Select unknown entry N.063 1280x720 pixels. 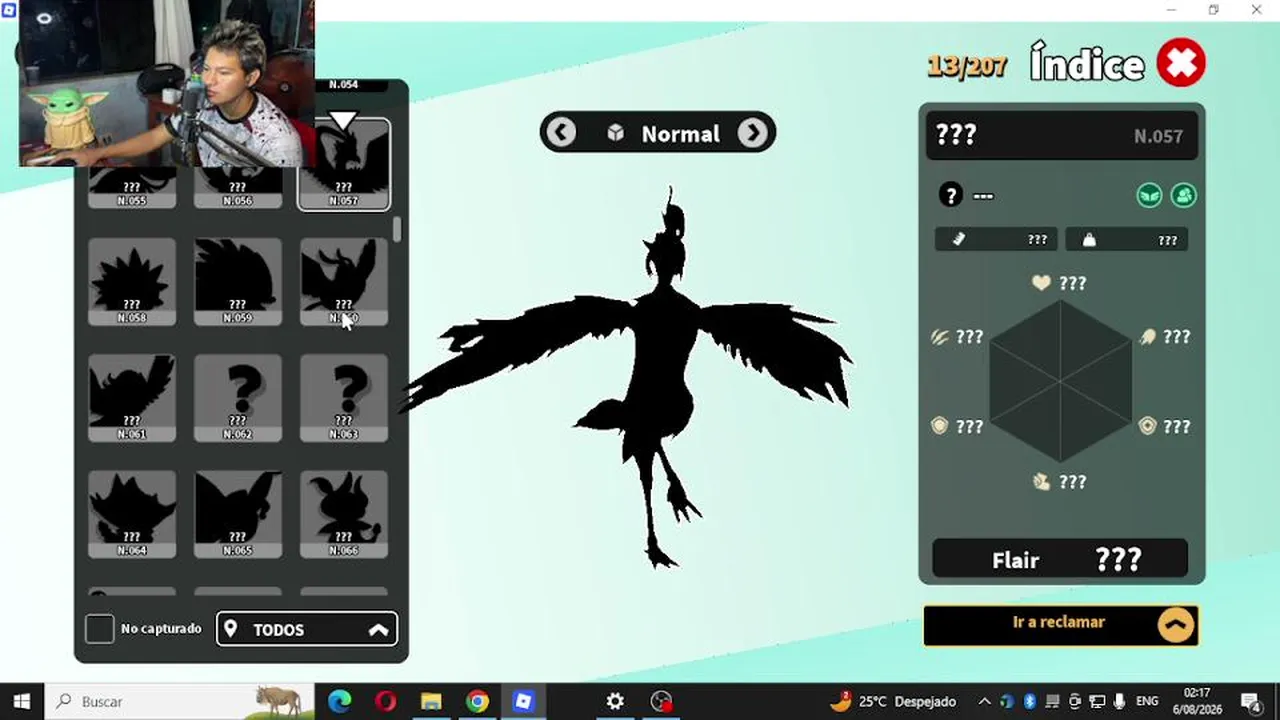pos(344,398)
